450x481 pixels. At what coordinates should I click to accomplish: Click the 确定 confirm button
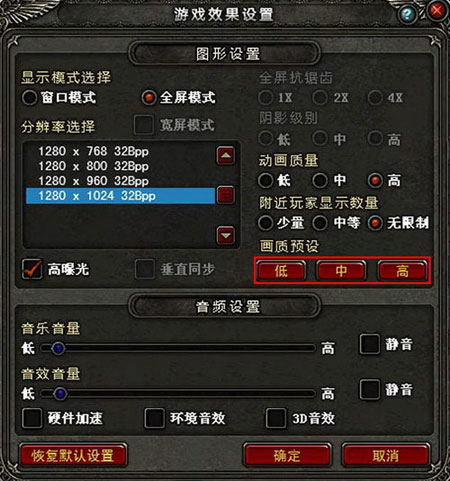[x=287, y=455]
